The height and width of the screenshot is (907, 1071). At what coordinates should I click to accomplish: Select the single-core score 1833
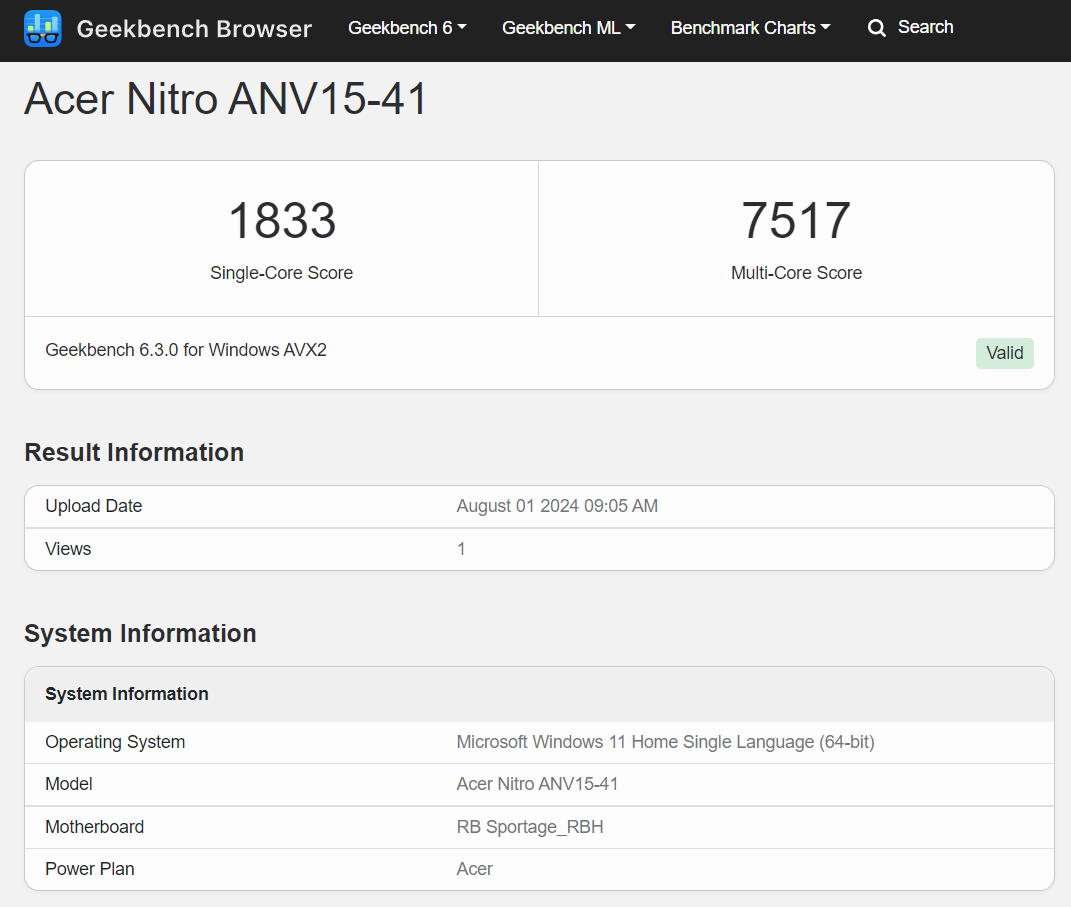point(281,221)
